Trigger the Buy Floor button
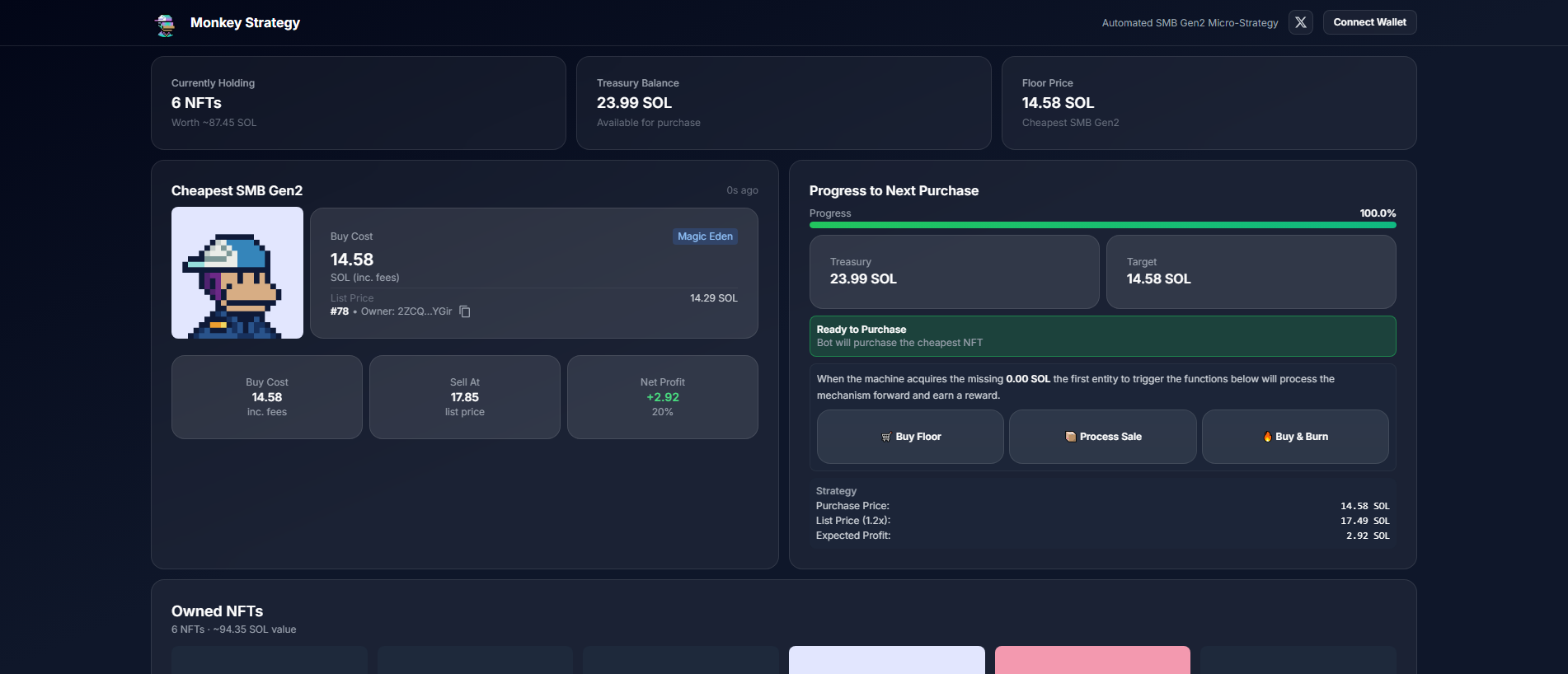Viewport: 1568px width, 674px height. point(910,437)
